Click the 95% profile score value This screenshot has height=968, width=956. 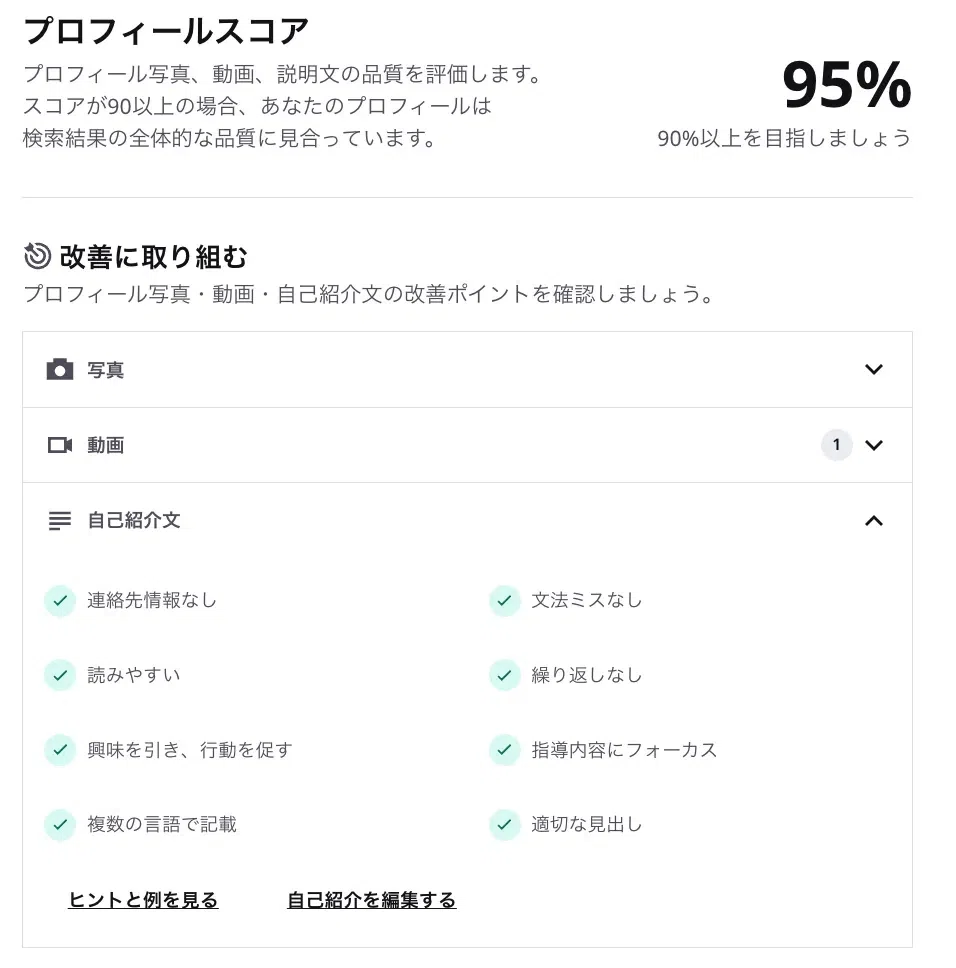click(846, 85)
